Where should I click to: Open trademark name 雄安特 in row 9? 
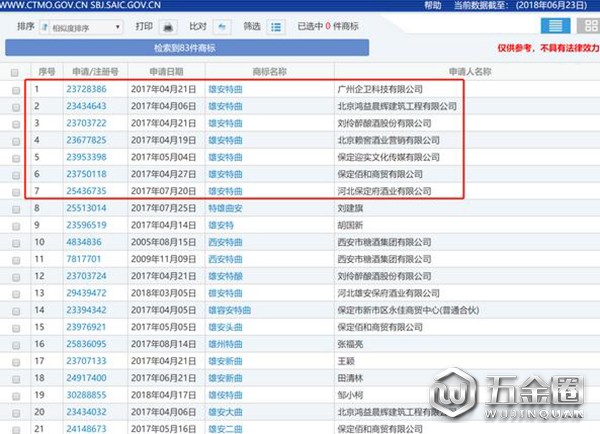click(x=221, y=225)
